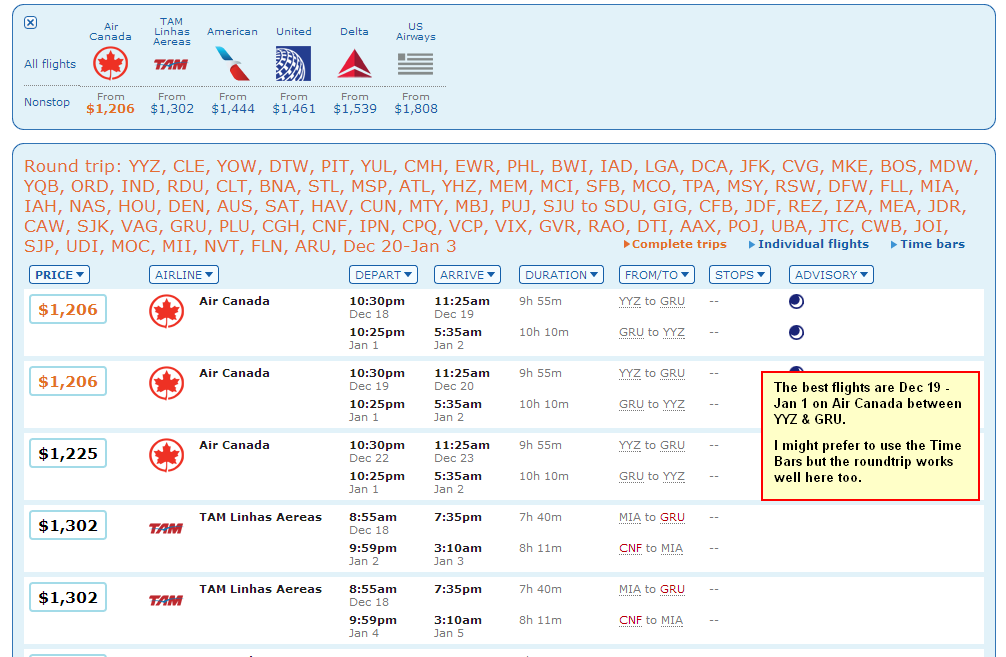The width and height of the screenshot is (1006, 657).
Task: Click the Air Canada column header
Action: 110,31
